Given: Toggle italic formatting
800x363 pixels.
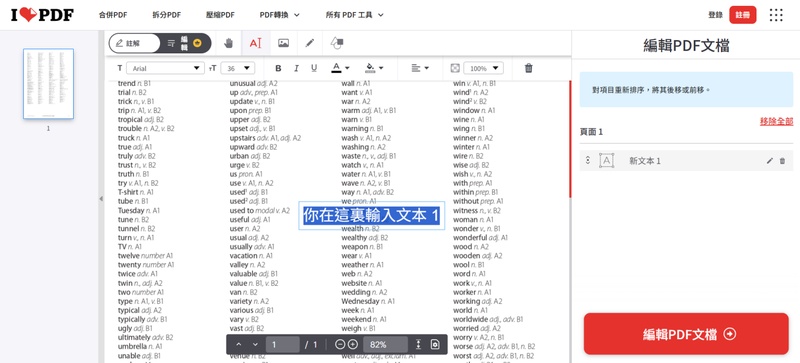Looking at the screenshot, I should coord(296,68).
